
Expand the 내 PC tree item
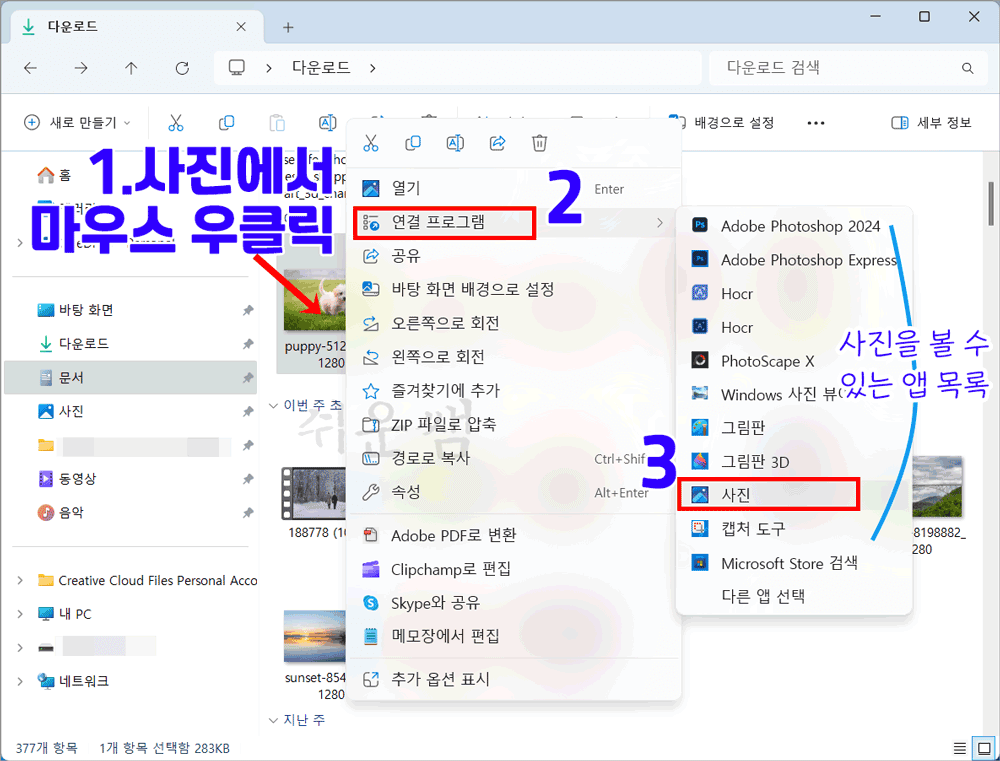[x=20, y=613]
